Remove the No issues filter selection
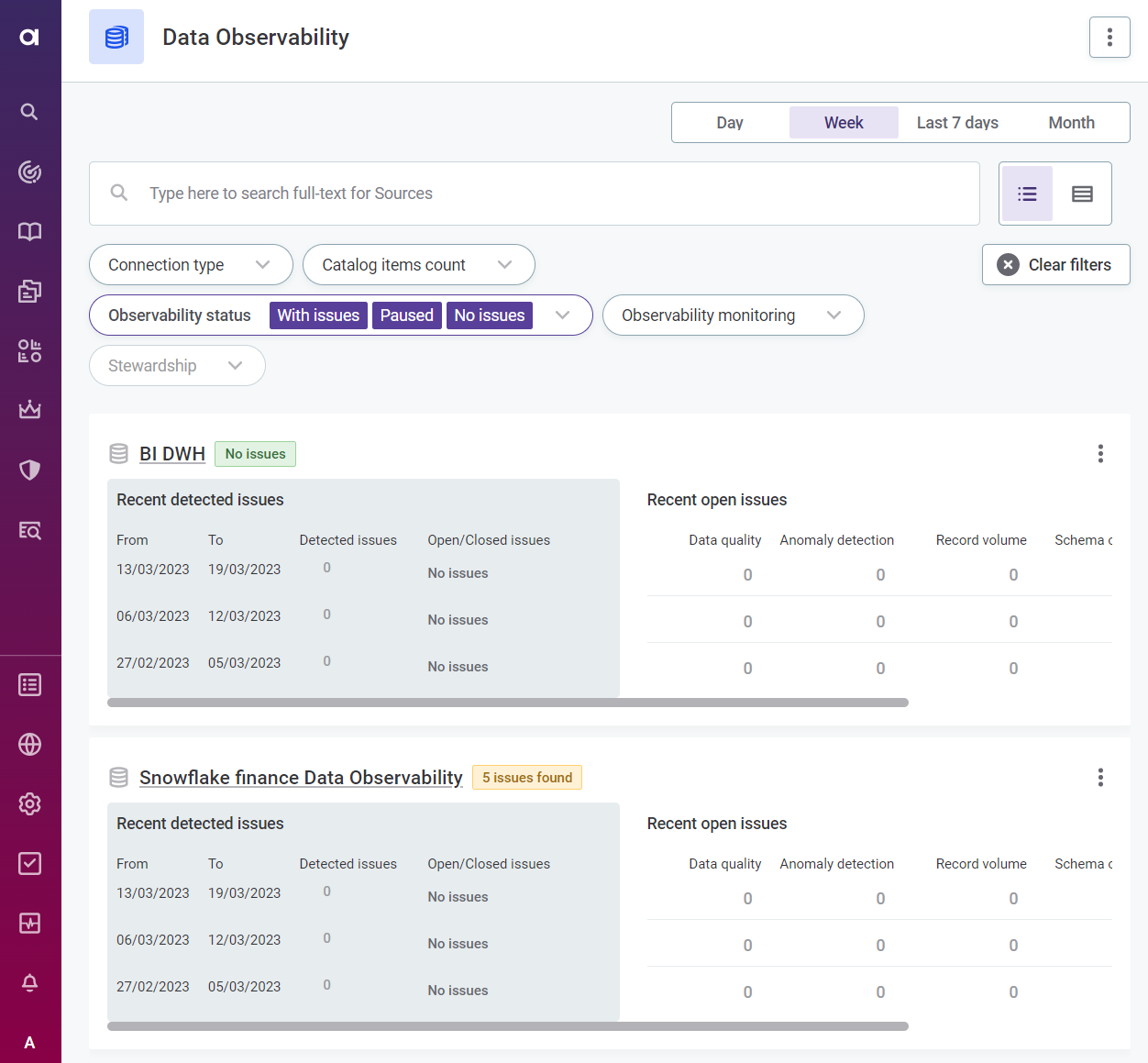The height and width of the screenshot is (1063, 1148). 489,315
